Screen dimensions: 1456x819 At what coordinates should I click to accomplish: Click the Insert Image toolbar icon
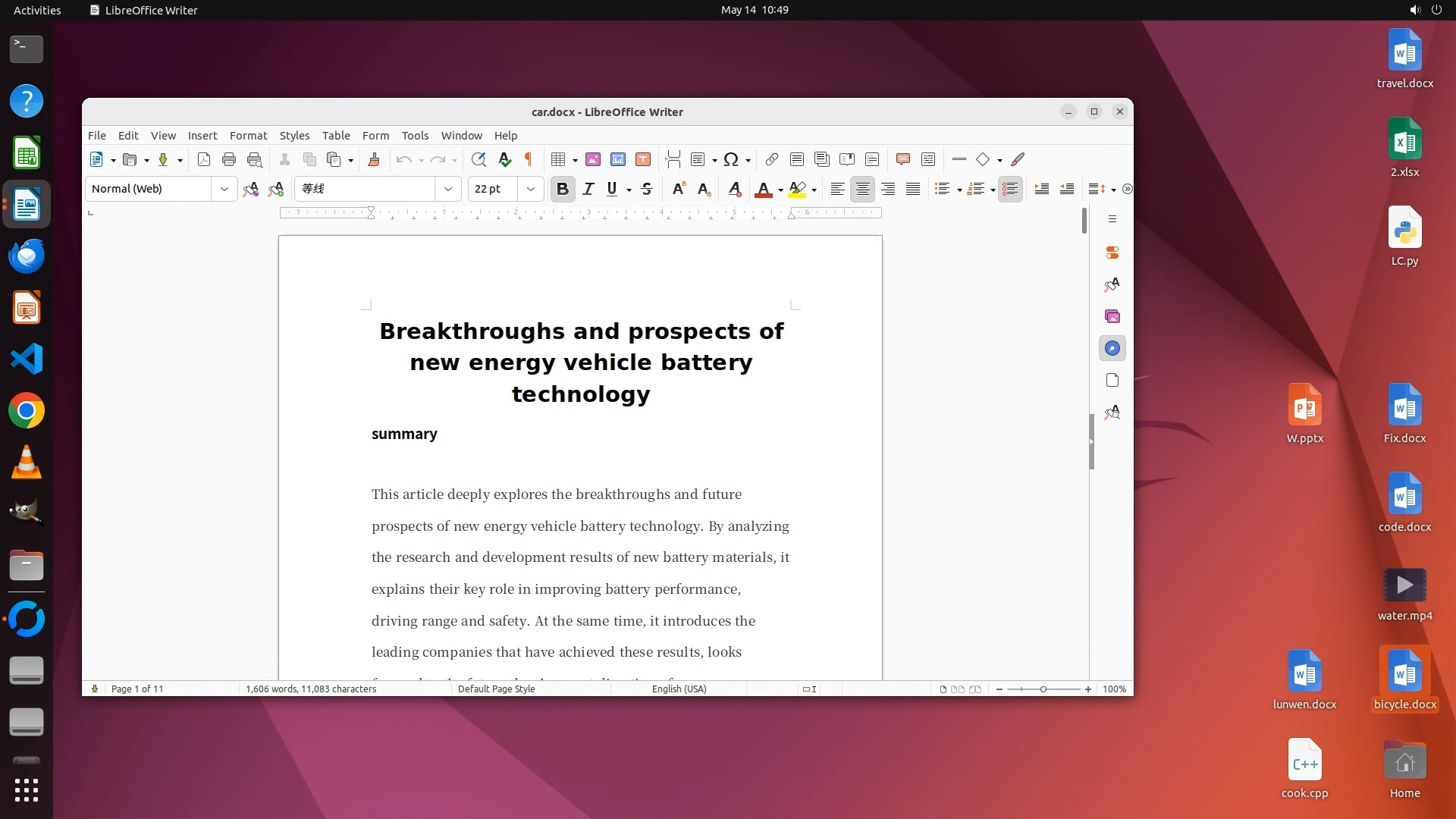(593, 159)
